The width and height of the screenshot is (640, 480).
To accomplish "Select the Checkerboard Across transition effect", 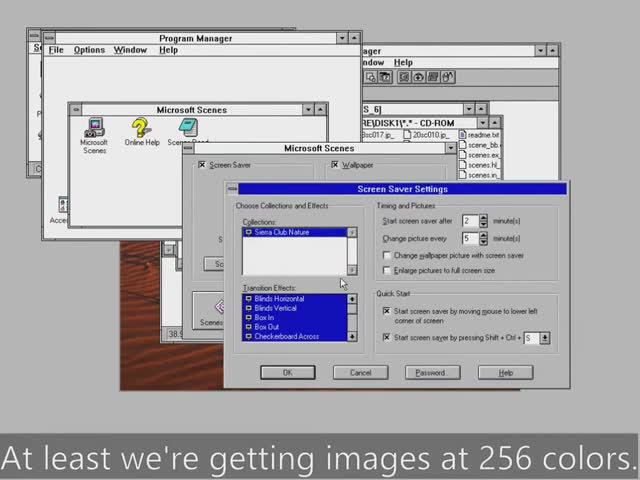I will [295, 336].
